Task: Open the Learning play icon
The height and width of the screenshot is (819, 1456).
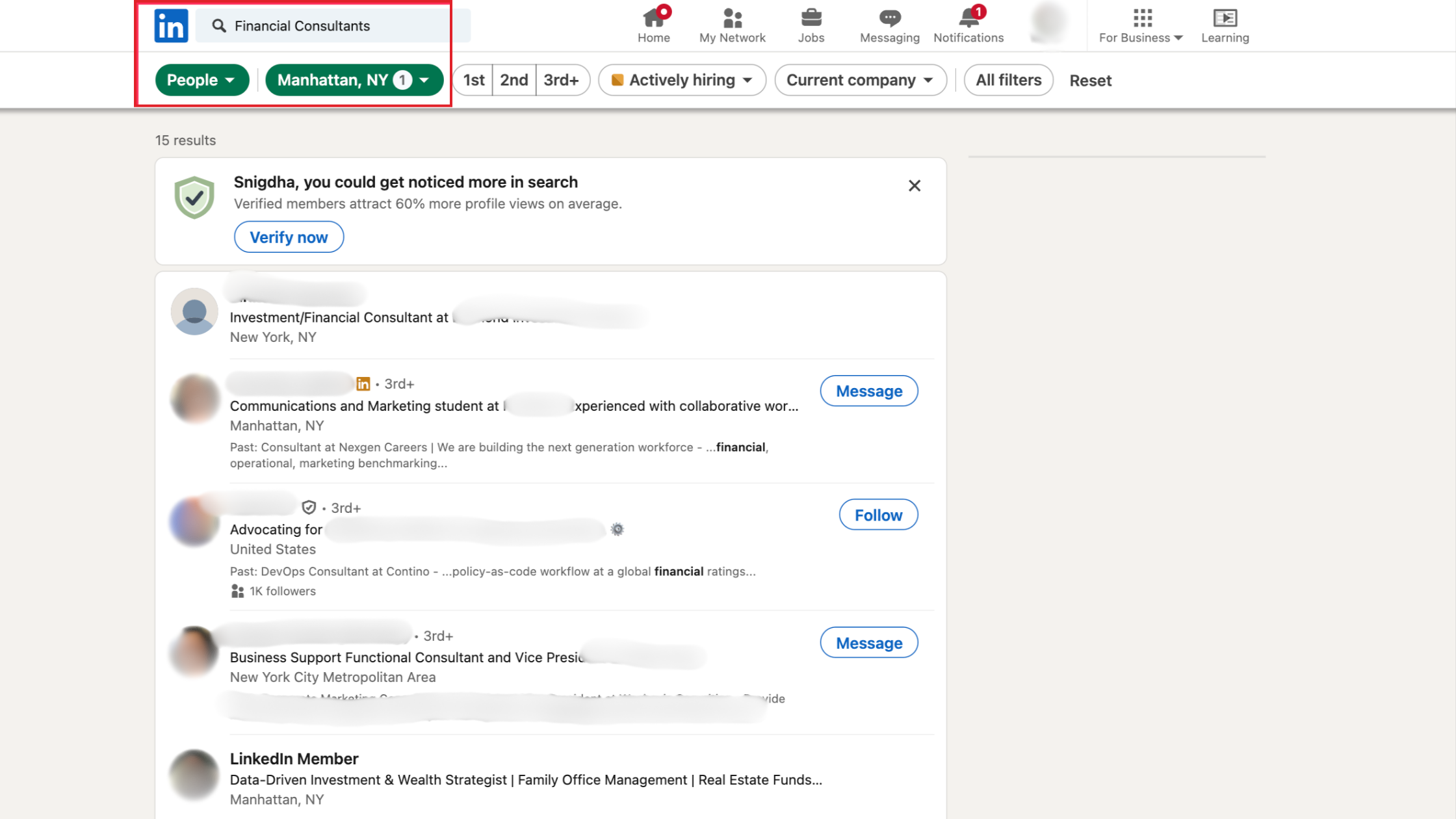Action: point(1225,18)
